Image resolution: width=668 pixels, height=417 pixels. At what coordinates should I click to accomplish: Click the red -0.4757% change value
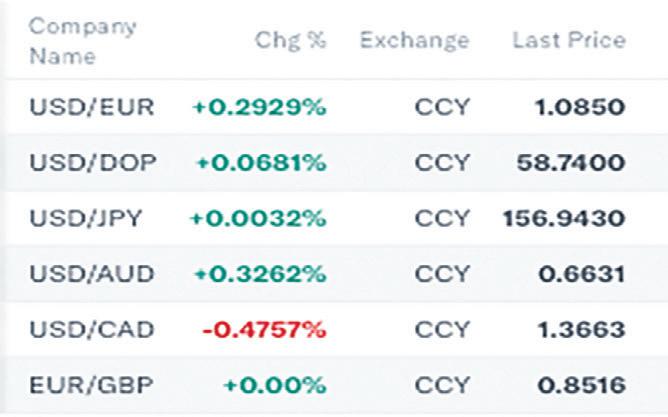264,329
